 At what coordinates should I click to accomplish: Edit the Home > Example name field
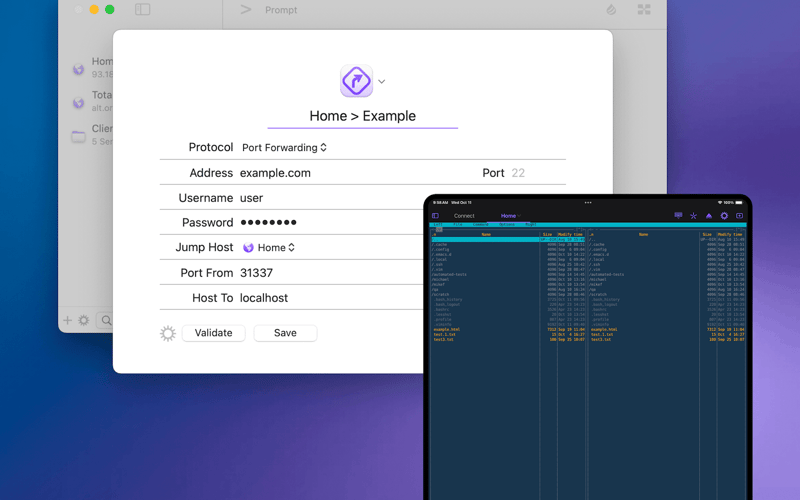tap(362, 116)
